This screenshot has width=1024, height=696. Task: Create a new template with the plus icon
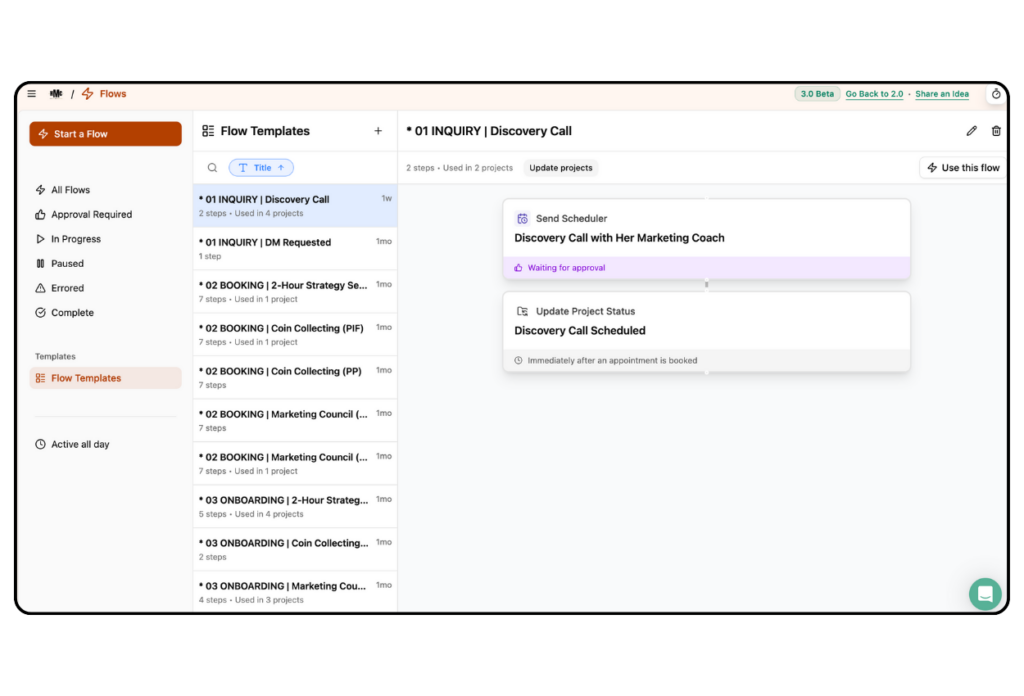point(378,130)
